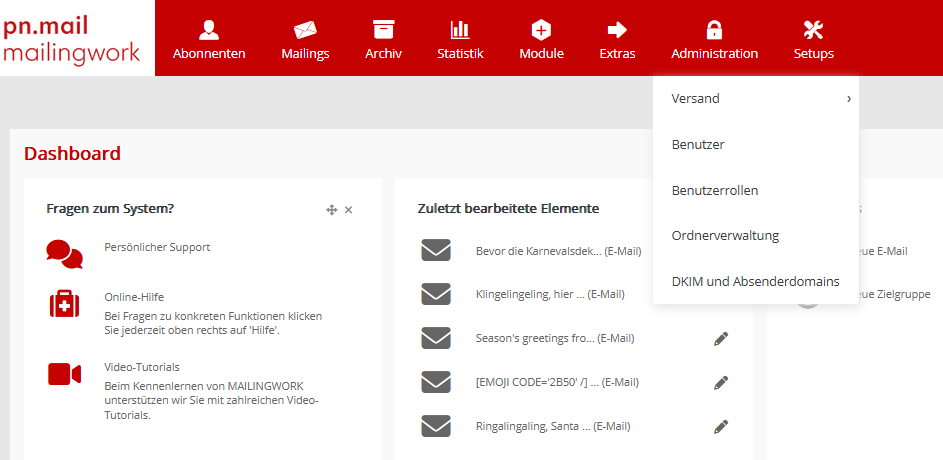Open the Video-Tutorials link
The height and width of the screenshot is (460, 943).
tap(142, 367)
